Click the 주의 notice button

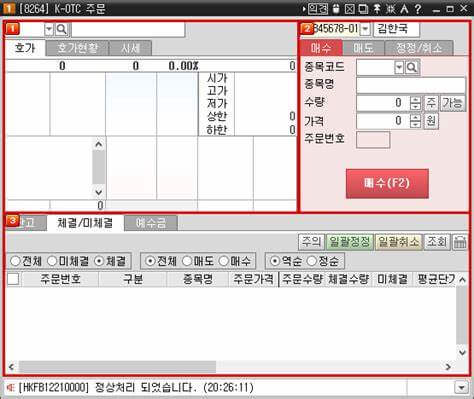click(311, 242)
